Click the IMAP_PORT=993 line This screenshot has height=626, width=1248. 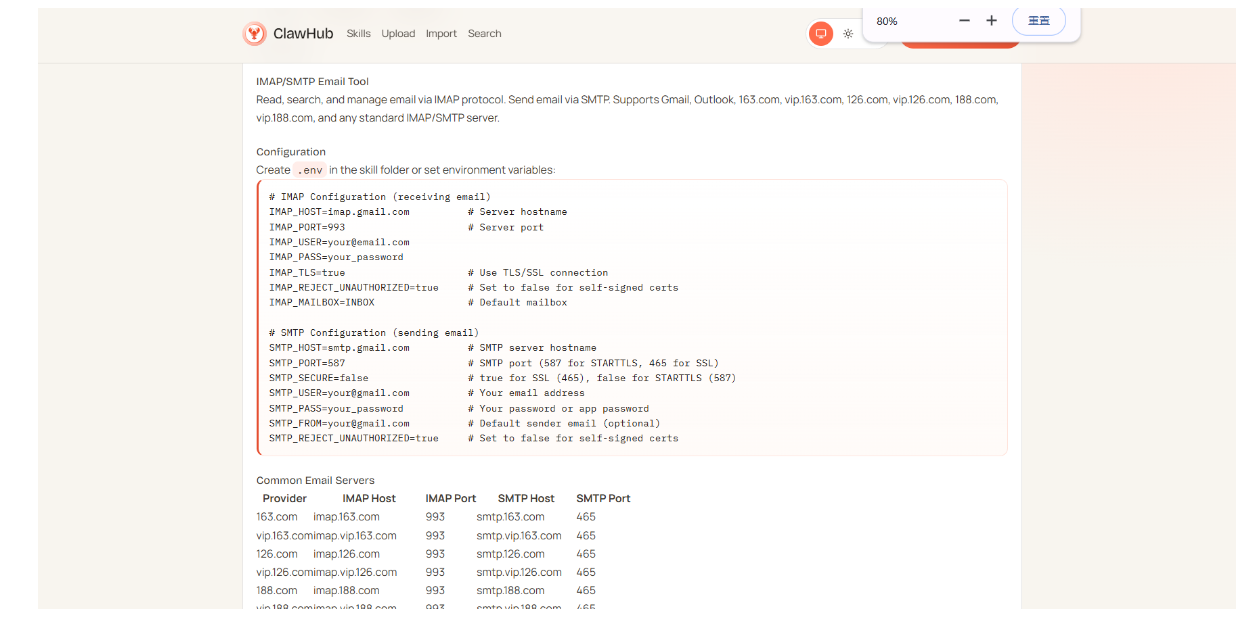(x=307, y=227)
